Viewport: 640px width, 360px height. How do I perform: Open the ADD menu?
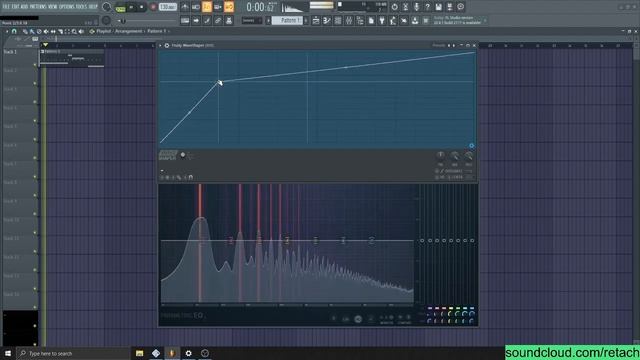(x=24, y=7)
